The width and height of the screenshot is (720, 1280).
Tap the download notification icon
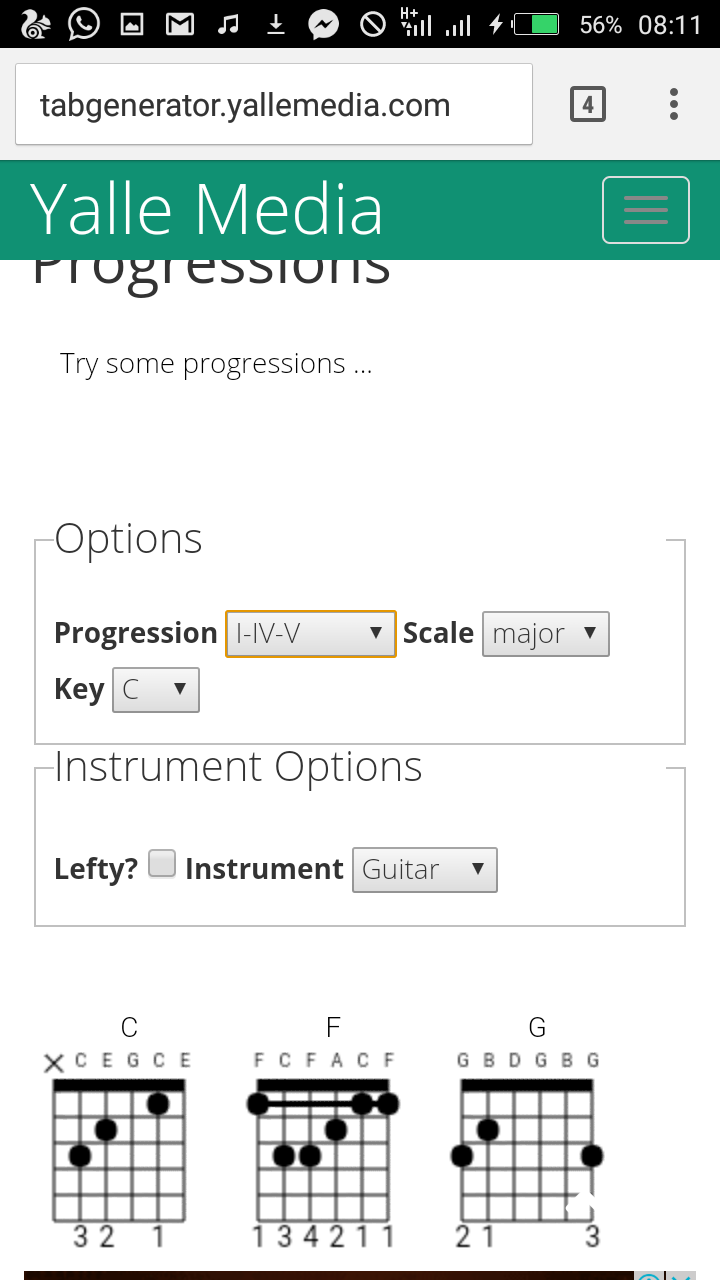pos(276,24)
